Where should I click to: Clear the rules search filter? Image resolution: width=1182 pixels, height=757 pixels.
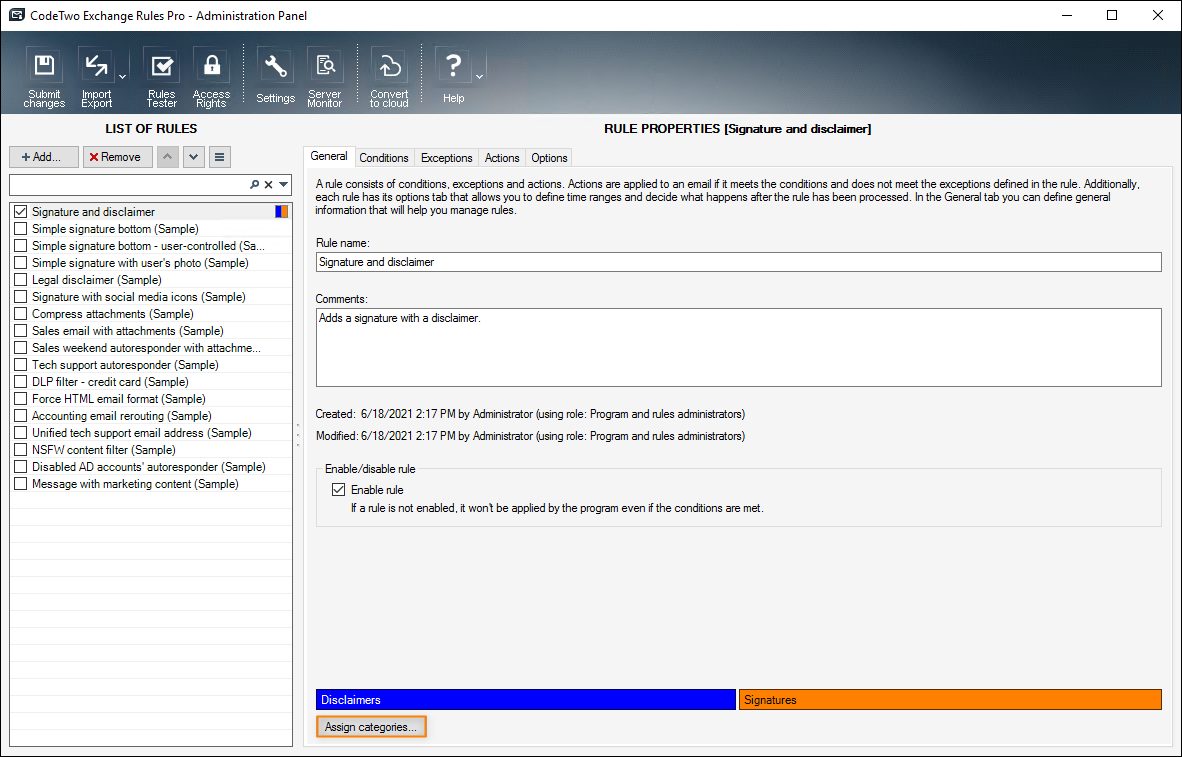point(268,185)
